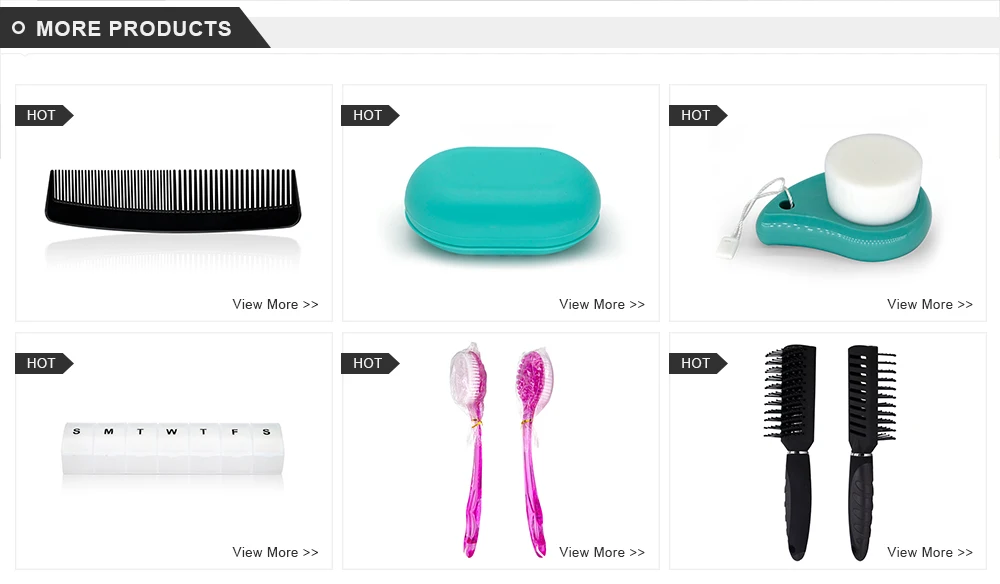This screenshot has height=584, width=1000.
Task: Open the pink bath brushes product image
Action: (502, 449)
